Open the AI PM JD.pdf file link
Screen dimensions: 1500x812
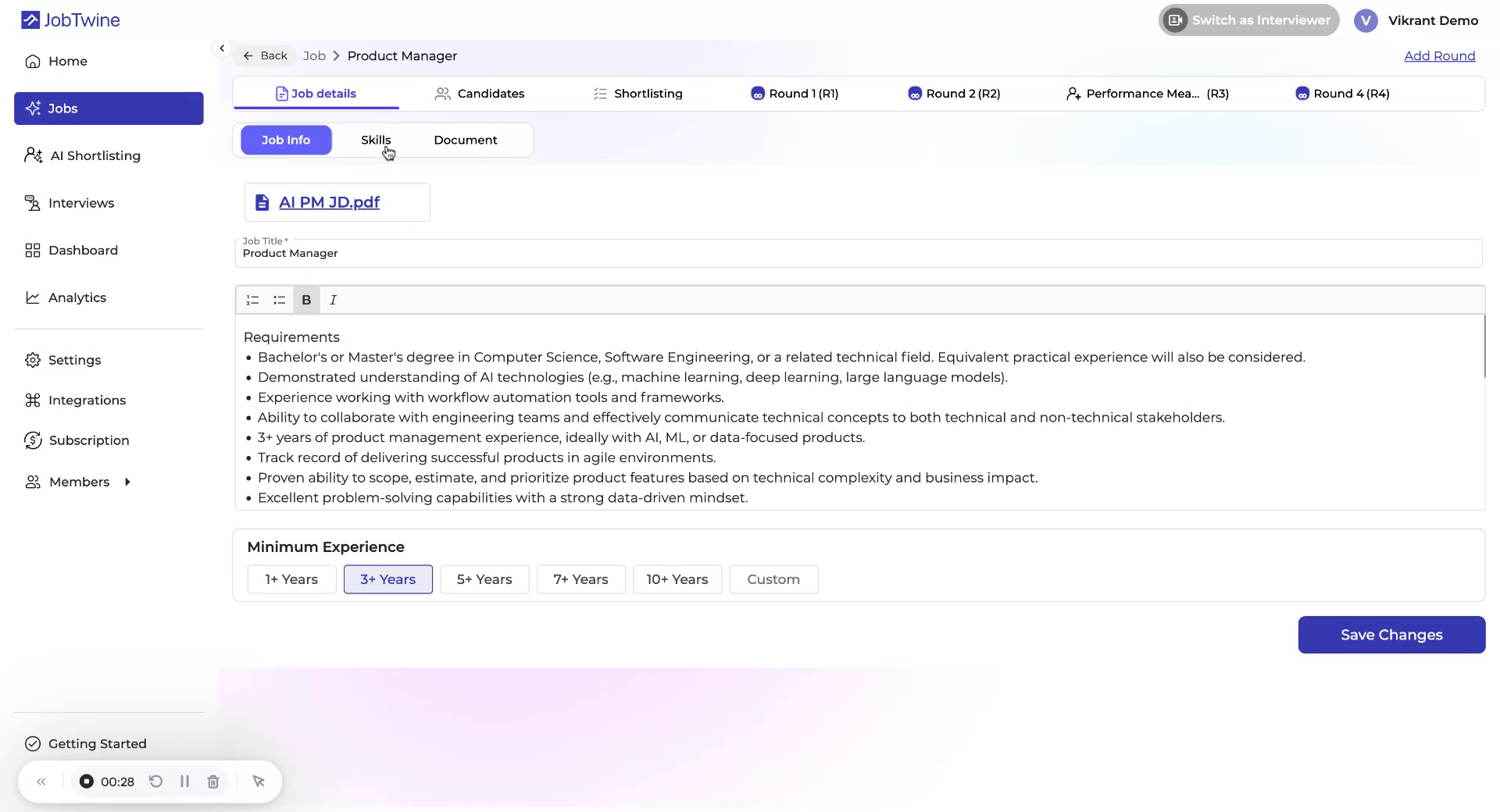click(x=330, y=201)
